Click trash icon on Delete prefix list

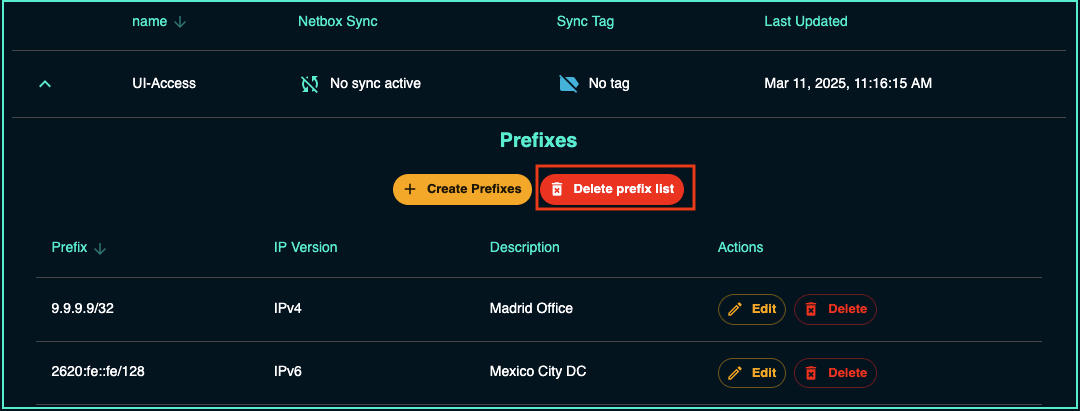(557, 189)
